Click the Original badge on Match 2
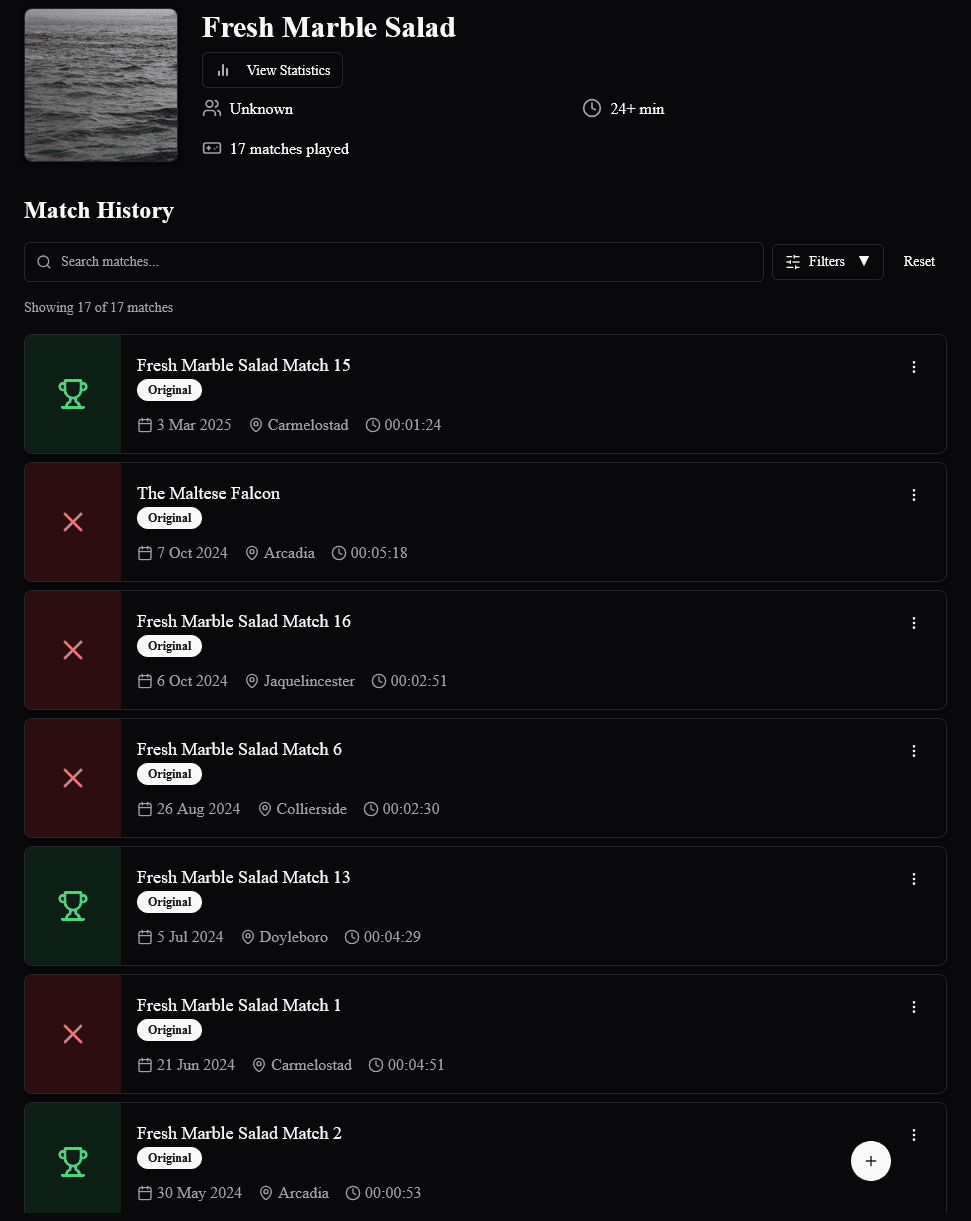Viewport: 971px width, 1221px height. coord(168,1158)
